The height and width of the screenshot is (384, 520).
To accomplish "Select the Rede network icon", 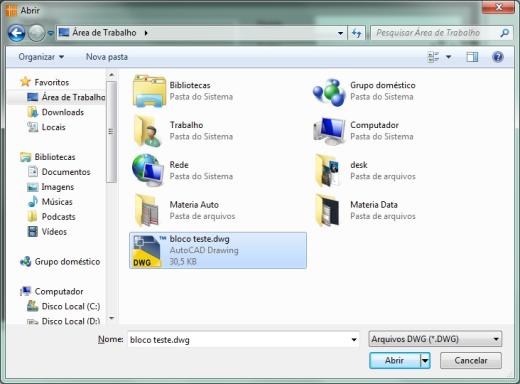I will (148, 170).
